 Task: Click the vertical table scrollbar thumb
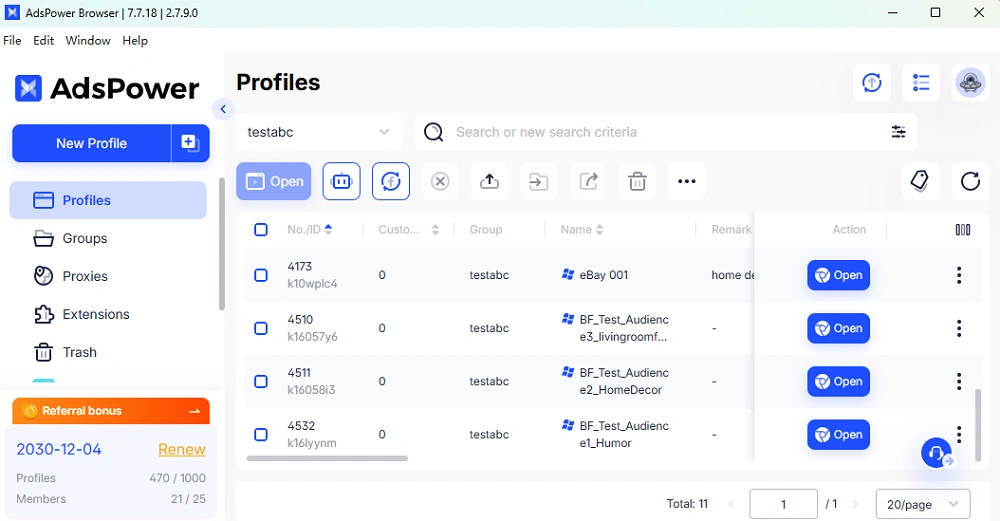click(978, 424)
